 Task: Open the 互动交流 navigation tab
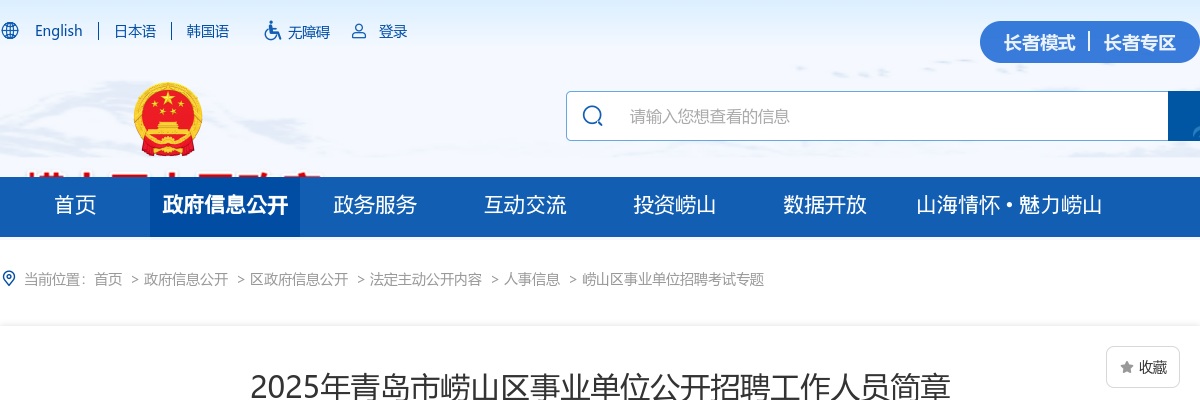point(525,206)
